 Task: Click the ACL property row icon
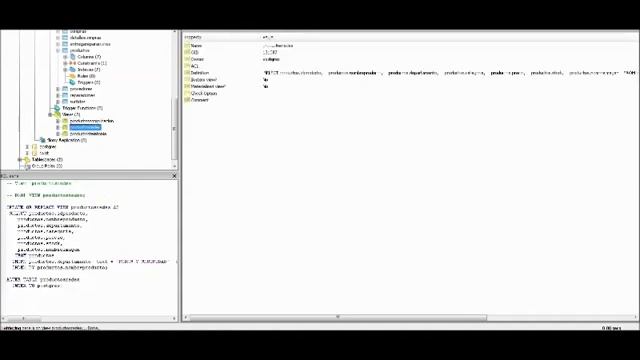click(187, 66)
